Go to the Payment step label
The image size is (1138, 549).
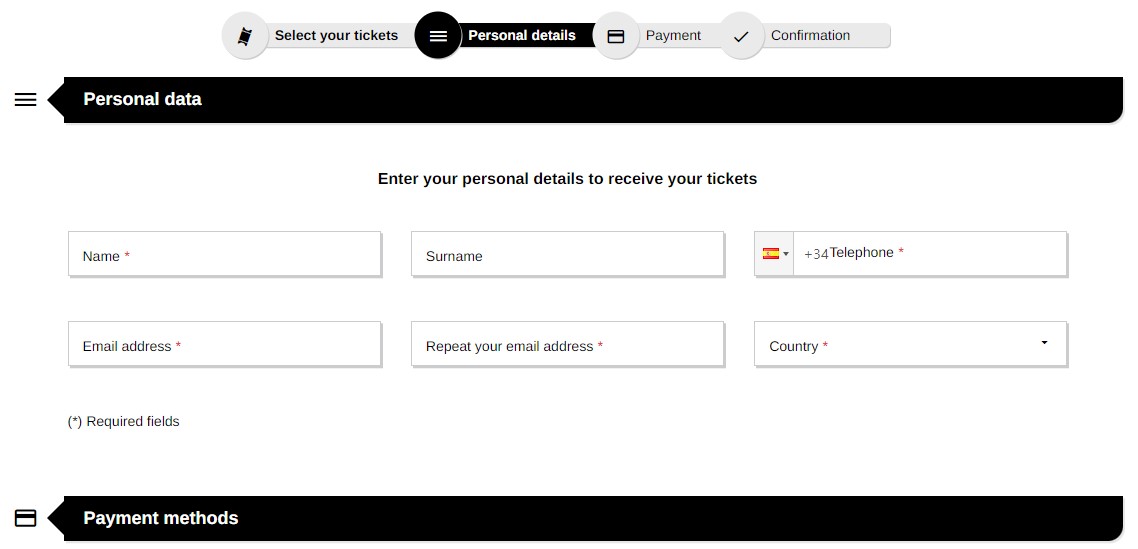point(674,36)
